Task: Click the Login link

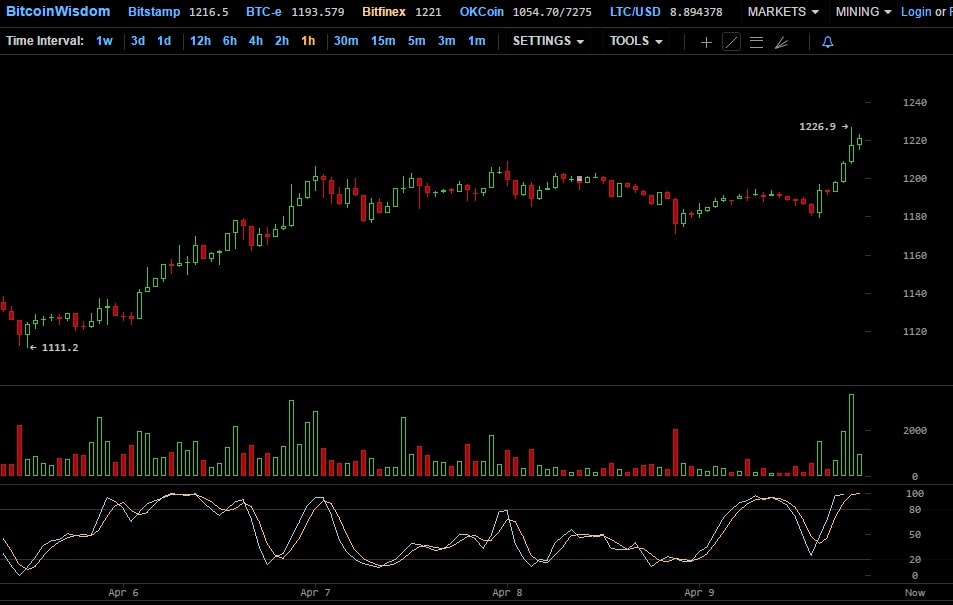Action: point(915,12)
